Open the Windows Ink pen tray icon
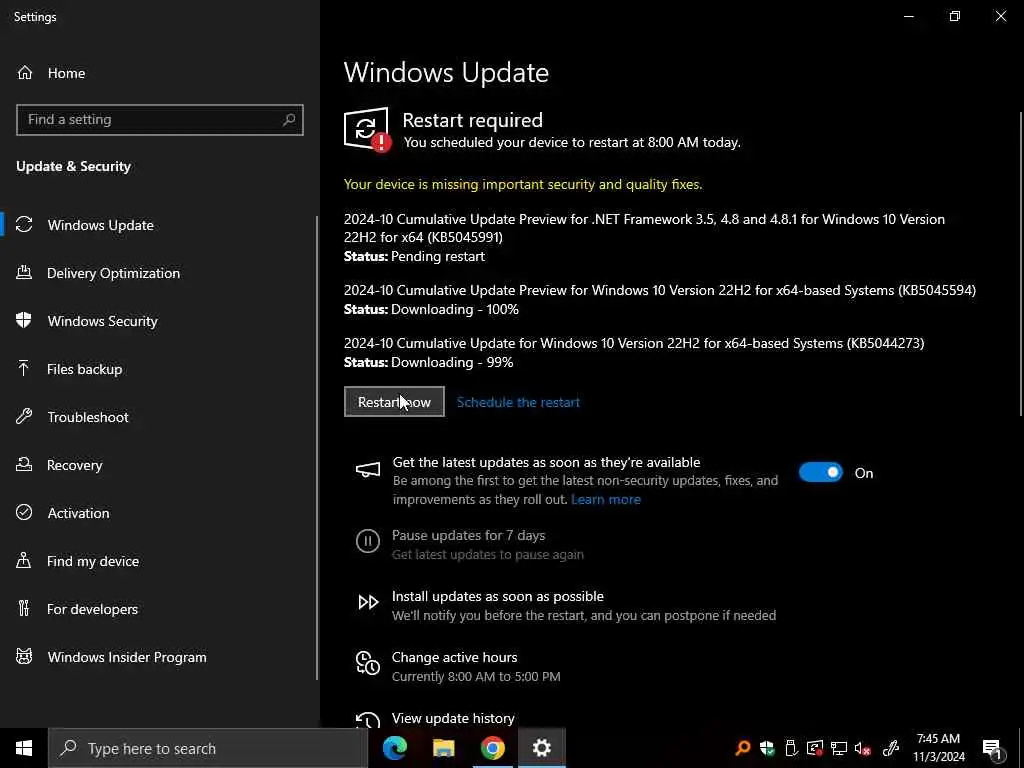This screenshot has height=768, width=1024. [891, 748]
